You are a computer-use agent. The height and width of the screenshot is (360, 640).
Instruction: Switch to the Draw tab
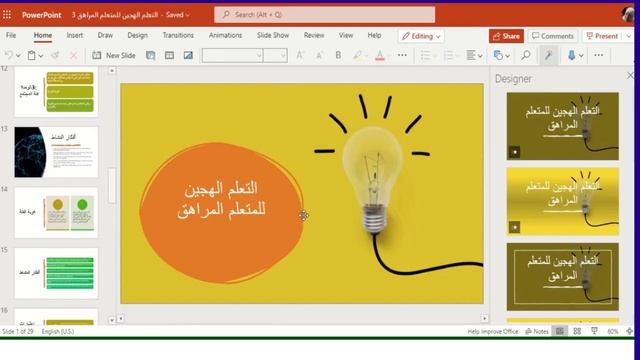tap(105, 36)
